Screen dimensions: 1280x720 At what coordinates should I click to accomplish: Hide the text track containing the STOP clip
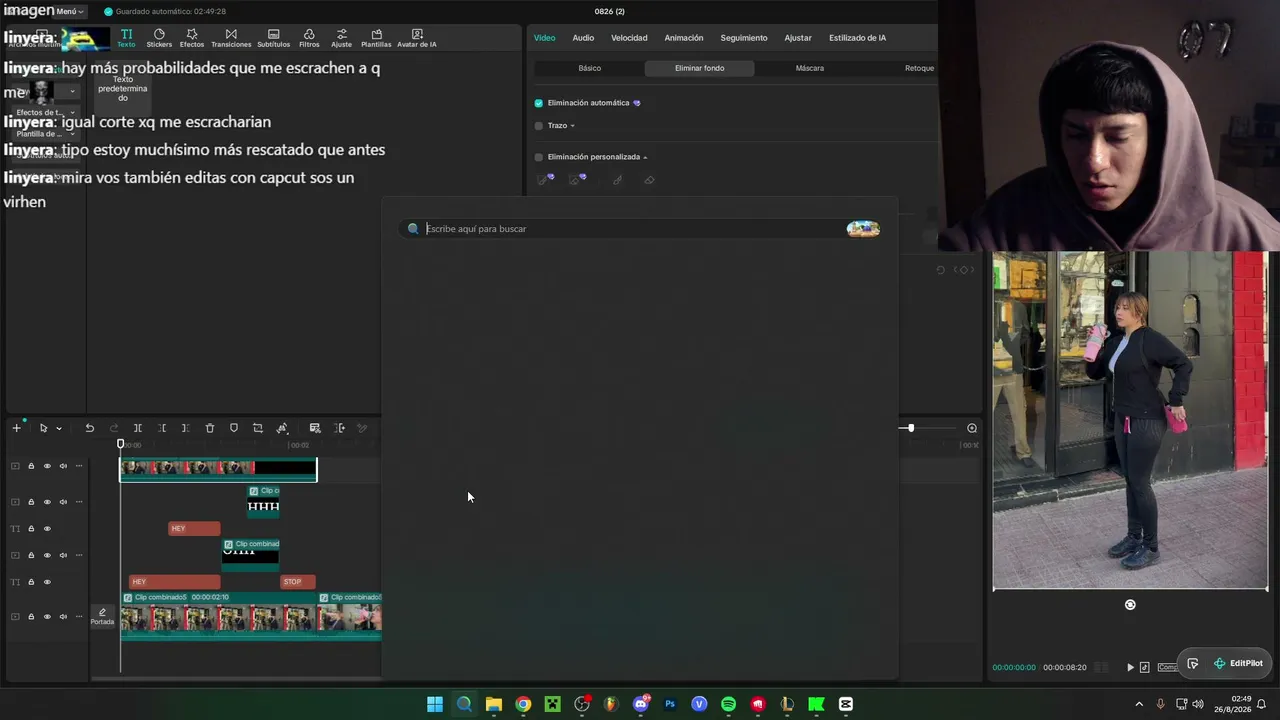[47, 582]
